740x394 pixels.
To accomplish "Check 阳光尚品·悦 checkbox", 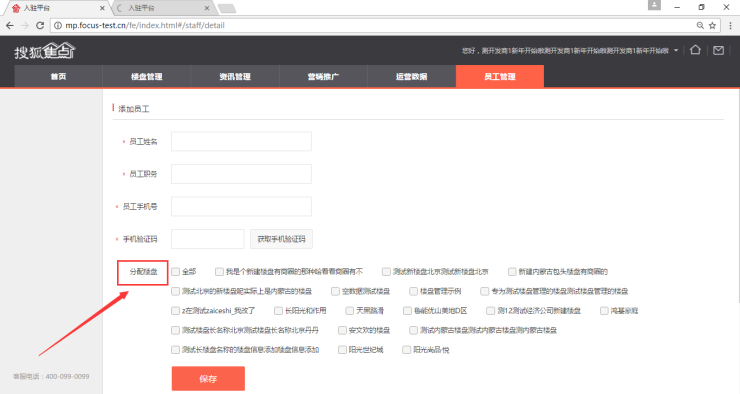I will coord(406,350).
